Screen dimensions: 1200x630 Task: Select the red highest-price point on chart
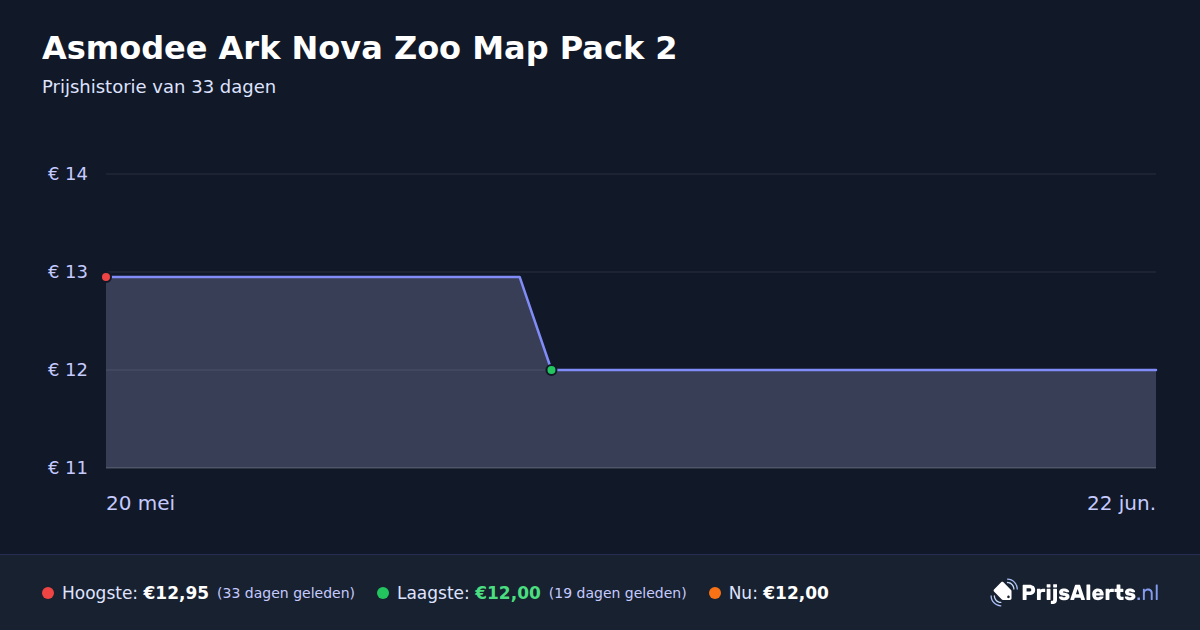pyautogui.click(x=106, y=277)
